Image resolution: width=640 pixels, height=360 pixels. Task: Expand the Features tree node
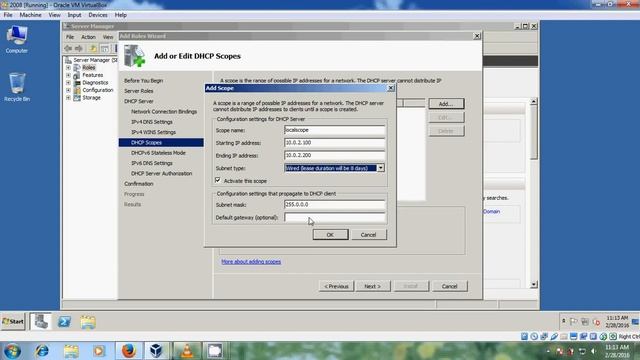click(x=68, y=75)
